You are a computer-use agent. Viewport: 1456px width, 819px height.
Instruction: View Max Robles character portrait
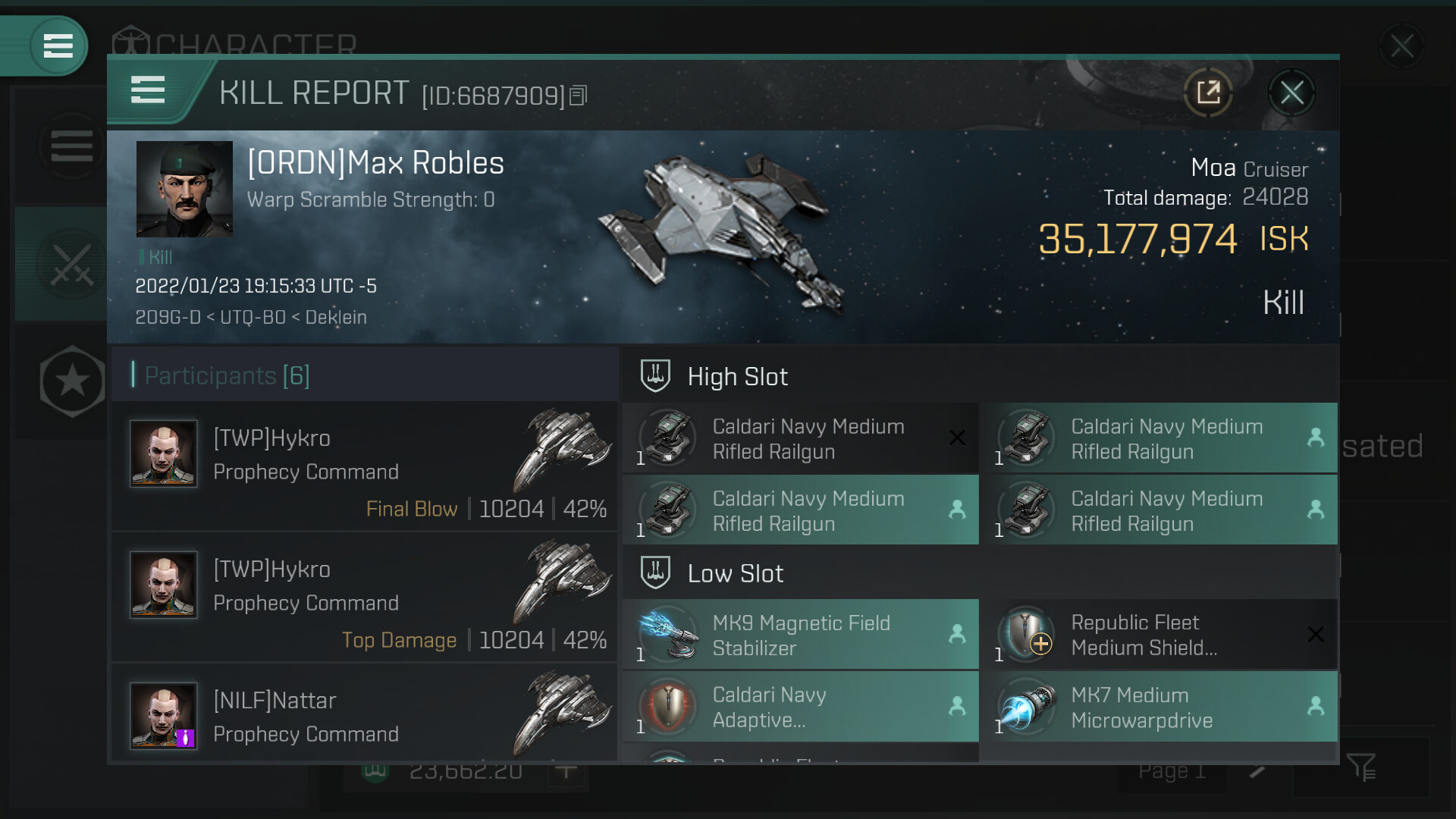click(184, 189)
